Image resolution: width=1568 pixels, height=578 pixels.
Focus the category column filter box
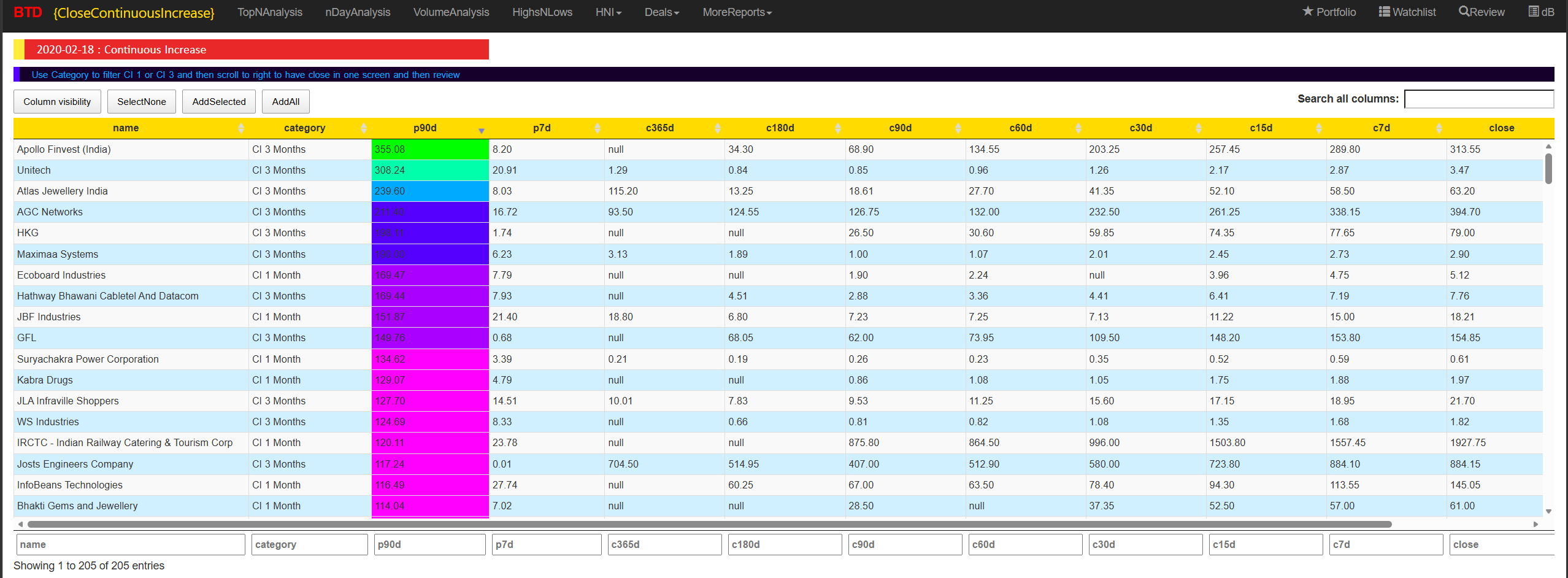pos(309,544)
